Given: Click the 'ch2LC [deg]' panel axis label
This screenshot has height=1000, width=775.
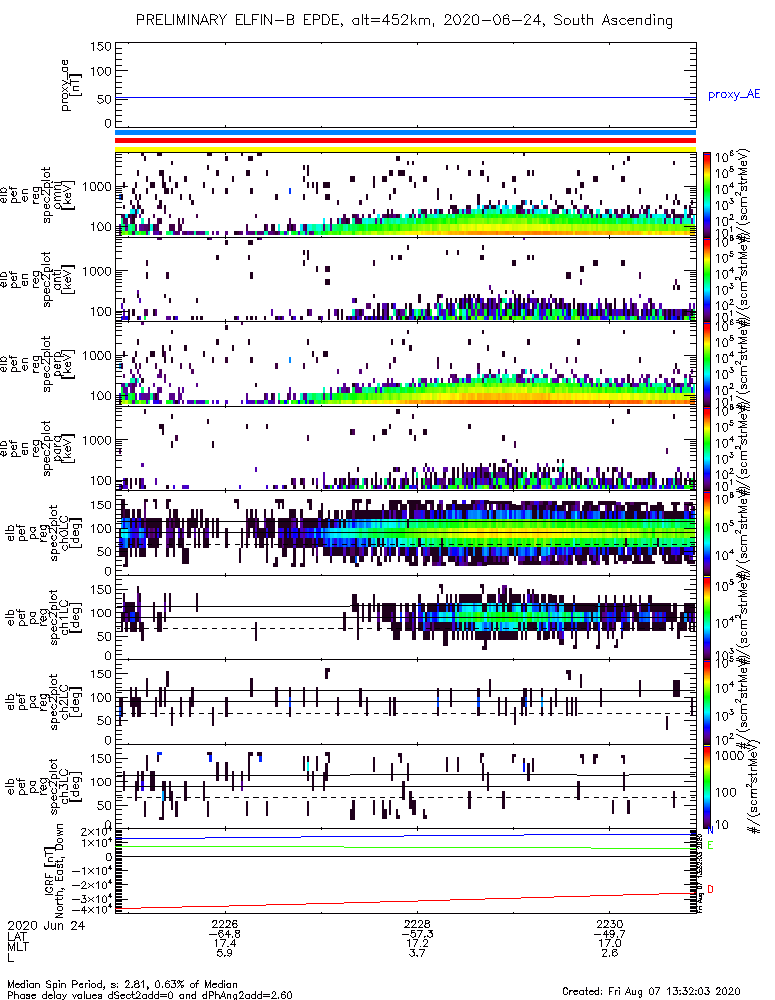Looking at the screenshot, I should [72, 702].
